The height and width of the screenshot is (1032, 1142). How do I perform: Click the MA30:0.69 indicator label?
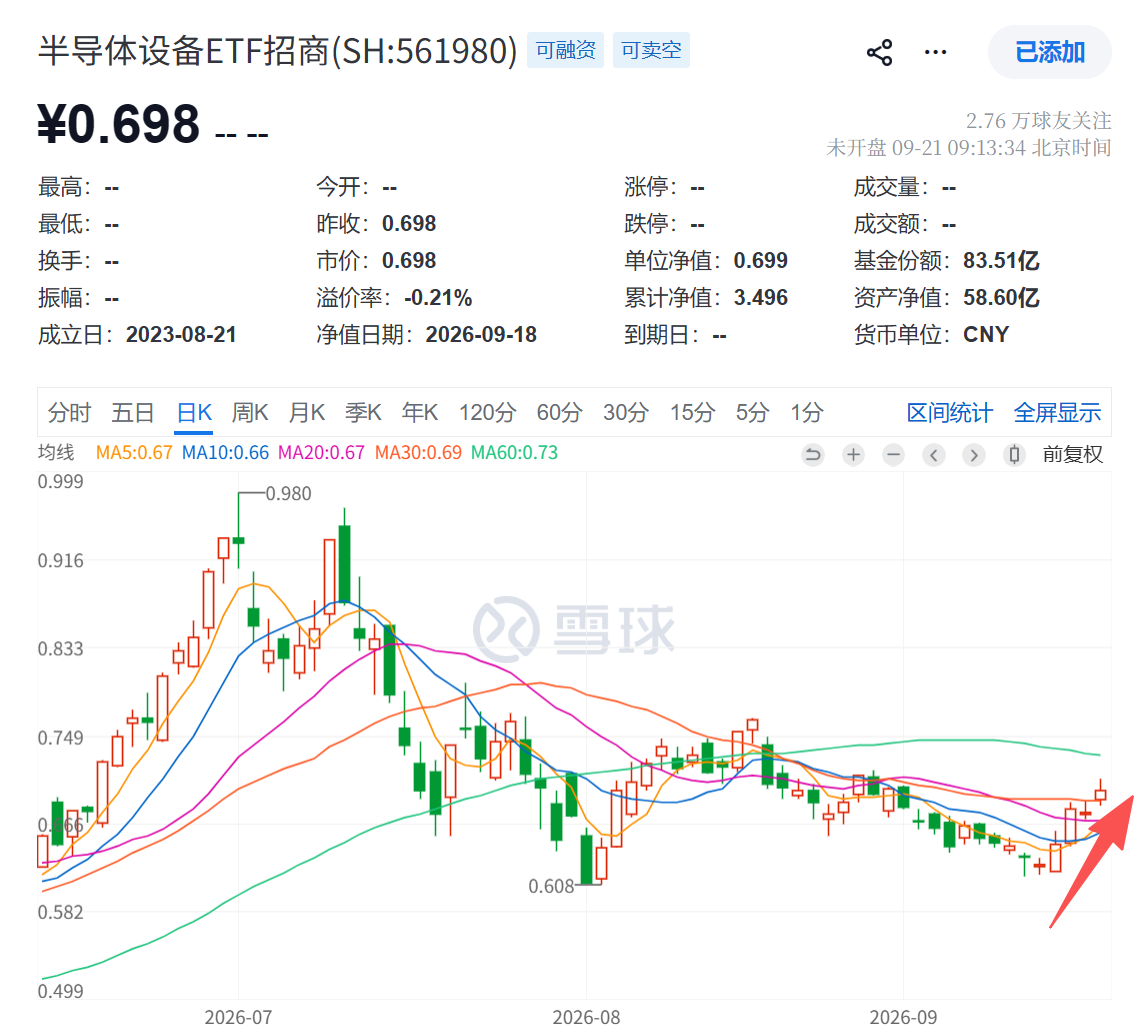(x=418, y=453)
